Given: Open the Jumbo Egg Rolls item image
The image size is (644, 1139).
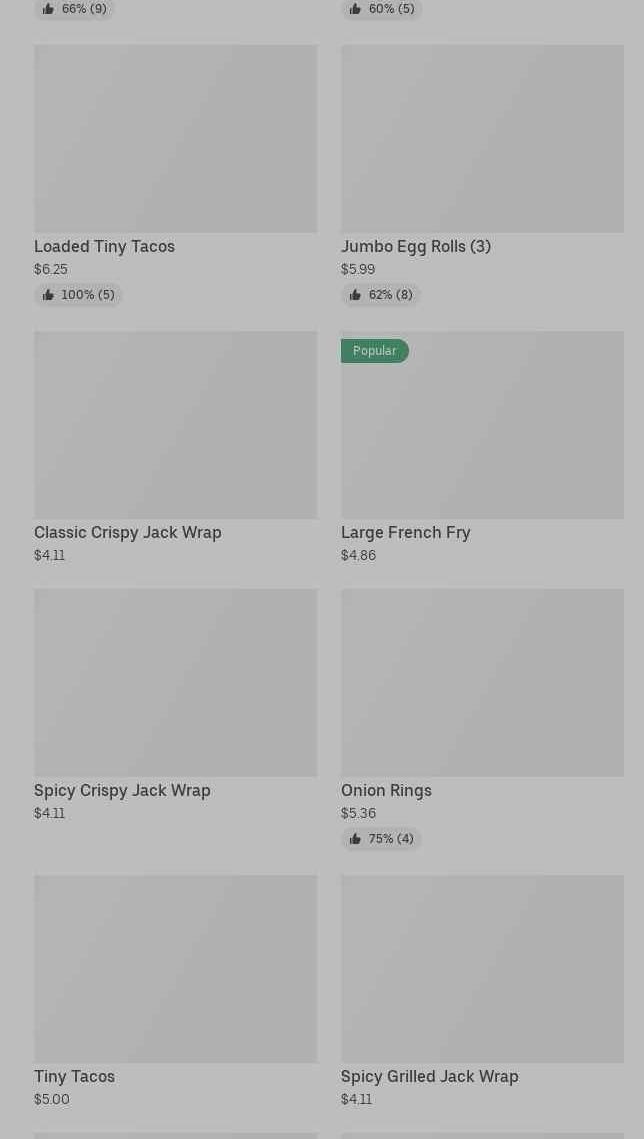Looking at the screenshot, I should pos(482,139).
